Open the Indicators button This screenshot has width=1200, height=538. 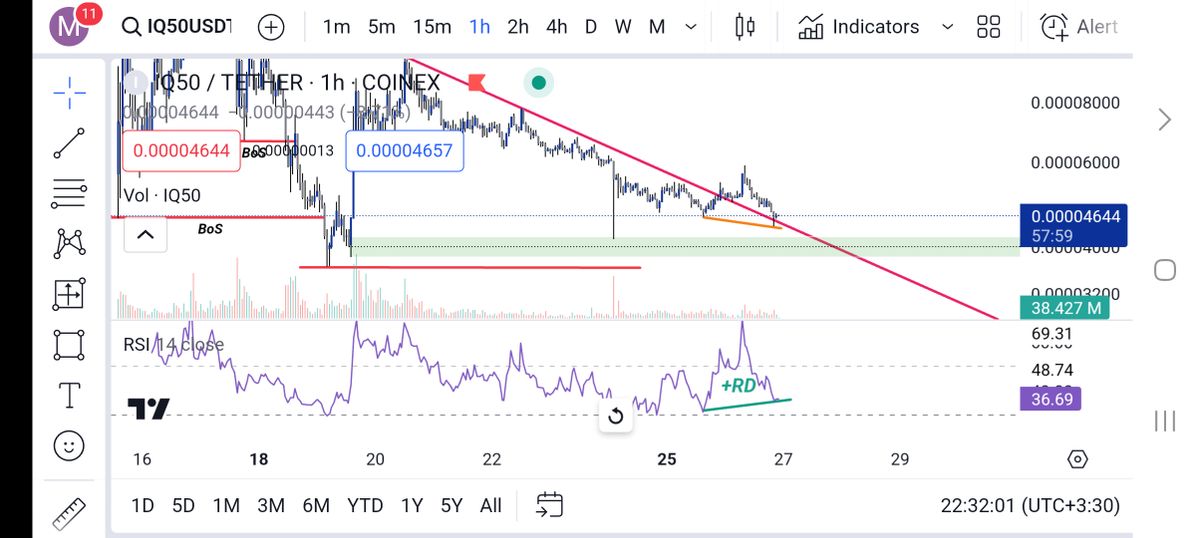pos(859,27)
